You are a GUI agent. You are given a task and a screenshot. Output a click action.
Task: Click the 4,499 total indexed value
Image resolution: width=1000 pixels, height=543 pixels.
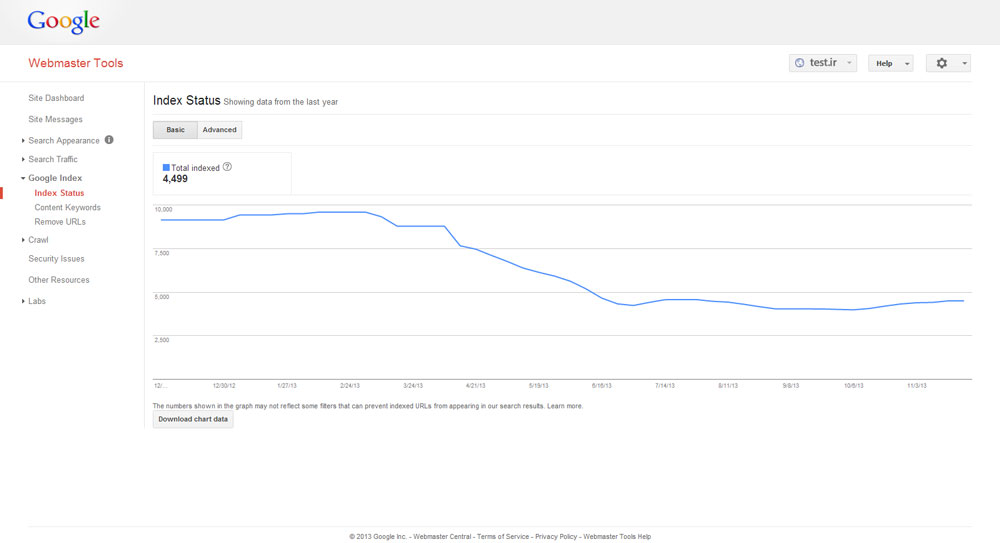point(175,179)
